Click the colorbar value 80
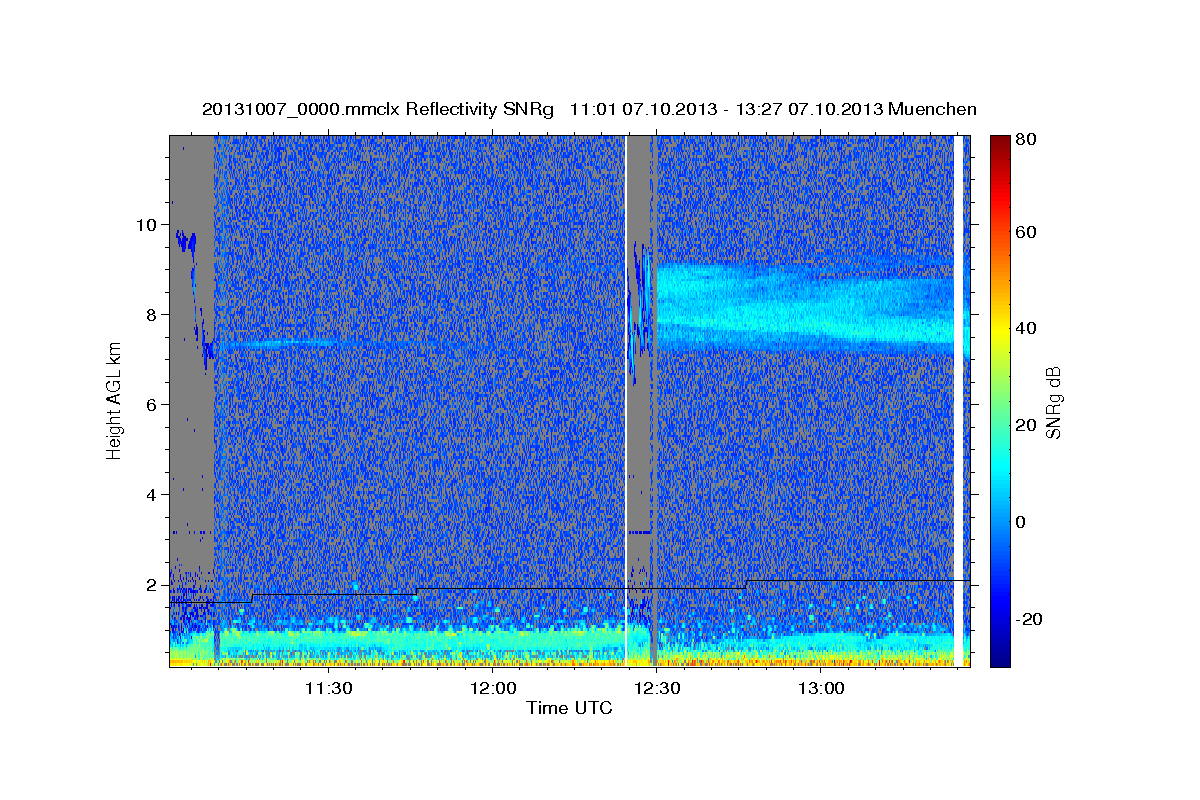This screenshot has height=800, width=1200. [x=1028, y=139]
